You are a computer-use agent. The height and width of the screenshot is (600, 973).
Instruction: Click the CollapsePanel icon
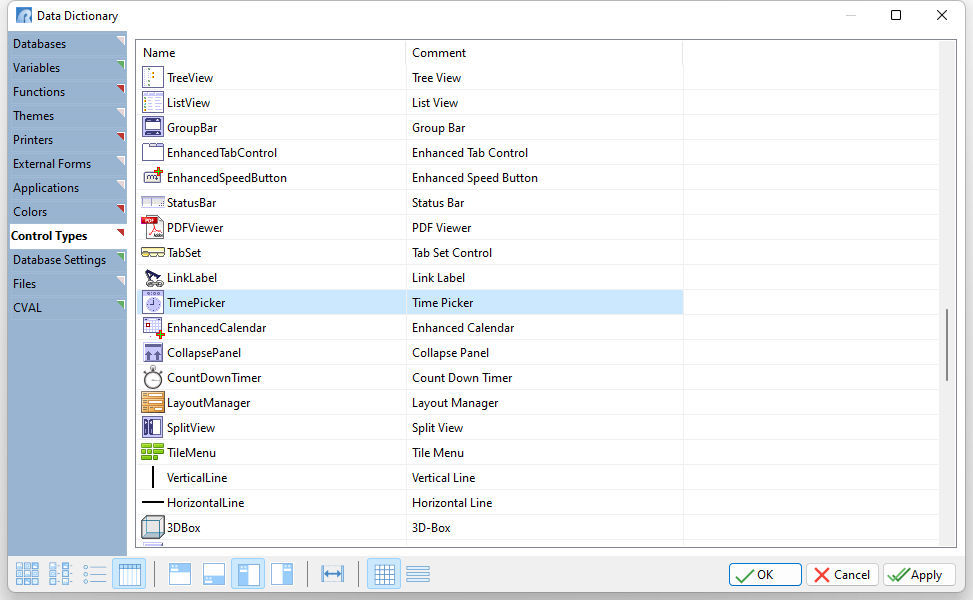tap(153, 352)
